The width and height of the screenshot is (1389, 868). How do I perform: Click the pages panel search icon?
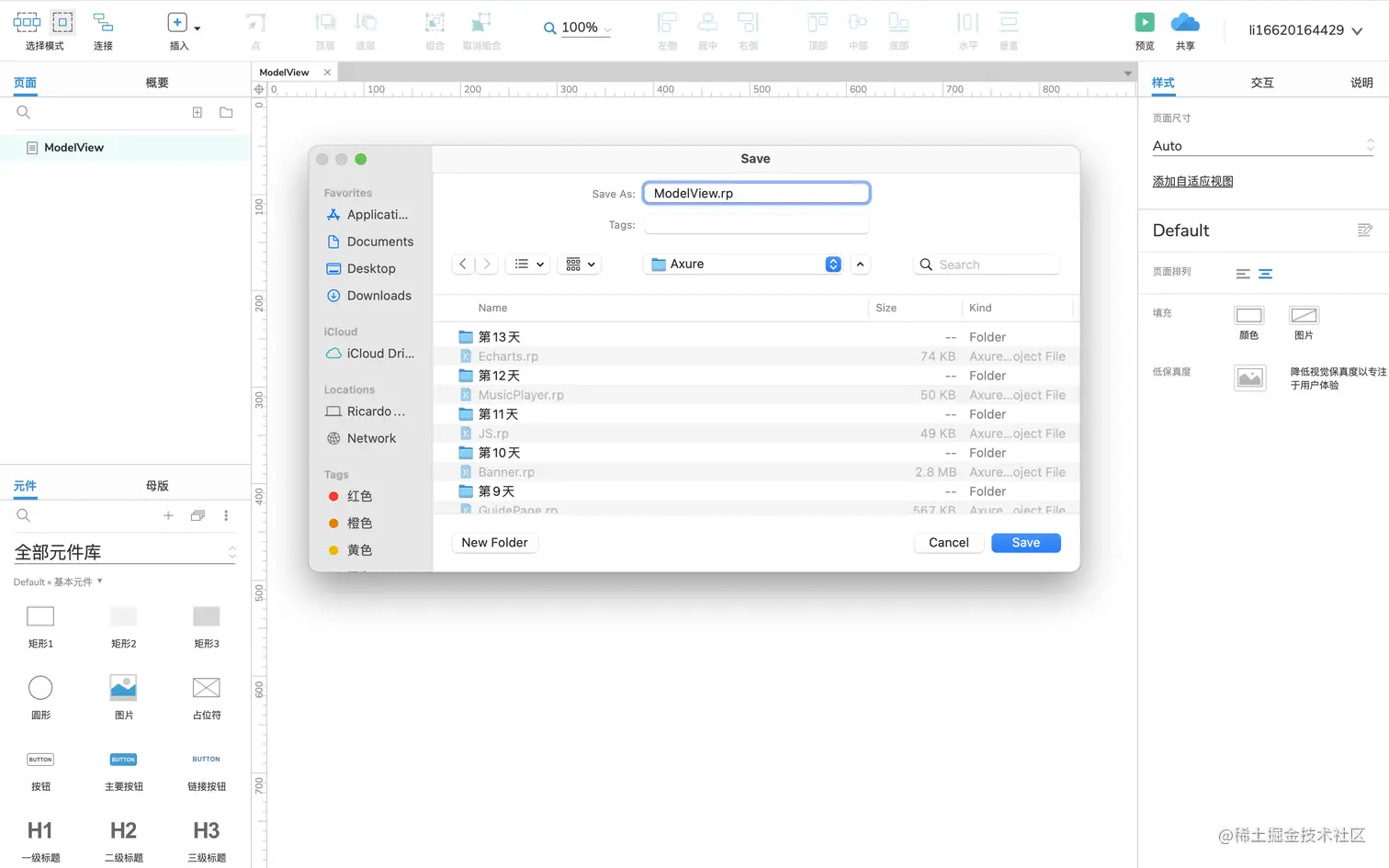24,112
